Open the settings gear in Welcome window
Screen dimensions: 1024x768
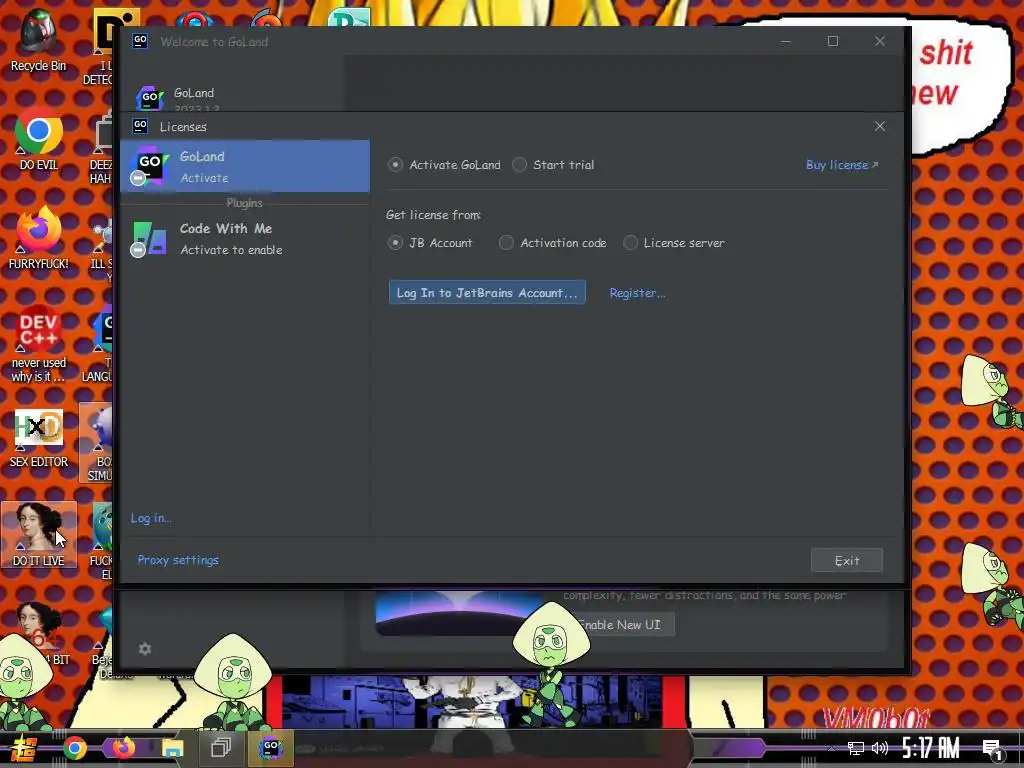pyautogui.click(x=145, y=648)
